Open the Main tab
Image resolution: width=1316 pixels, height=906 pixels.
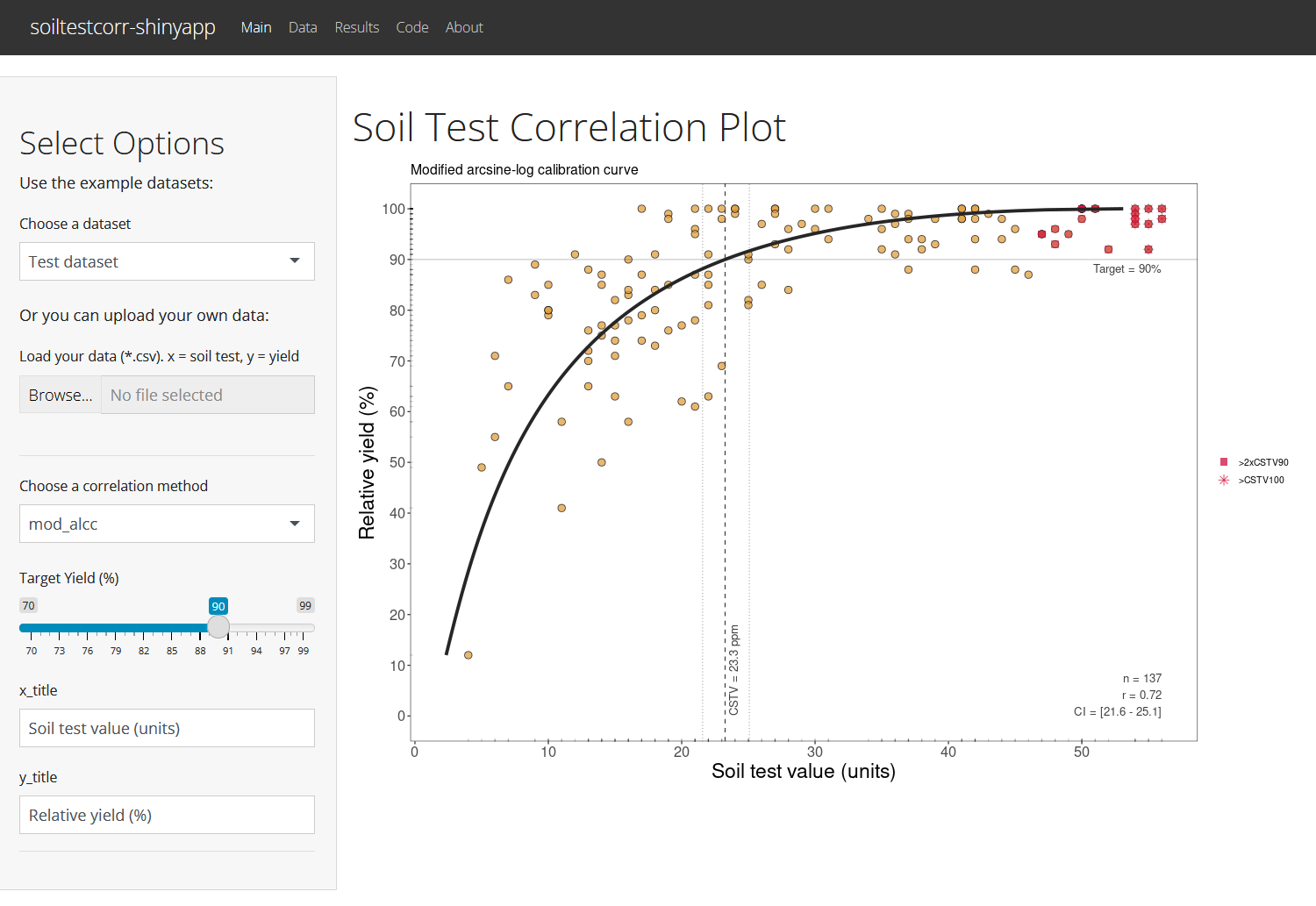click(x=256, y=27)
